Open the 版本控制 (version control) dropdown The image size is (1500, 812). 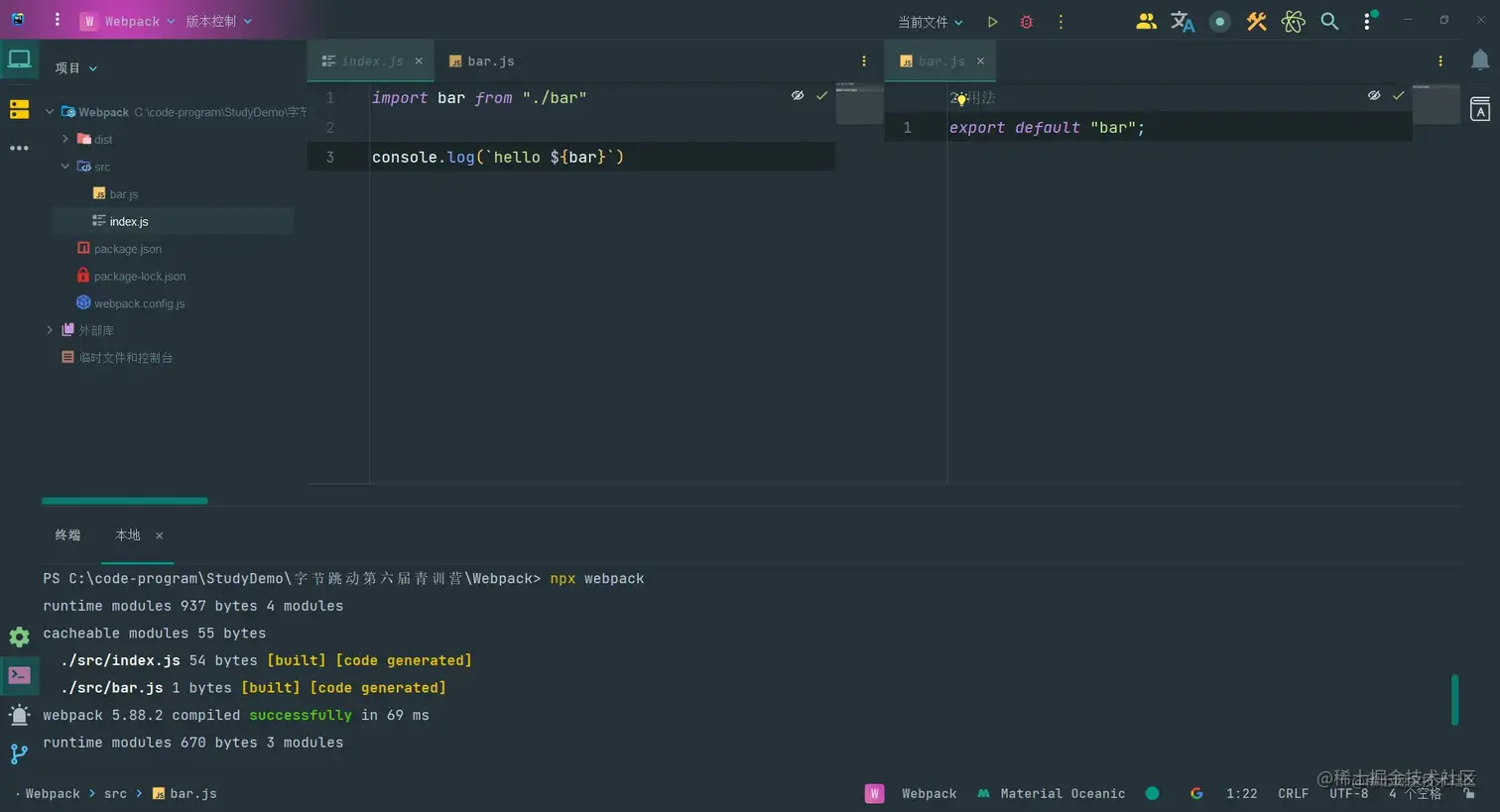click(218, 21)
